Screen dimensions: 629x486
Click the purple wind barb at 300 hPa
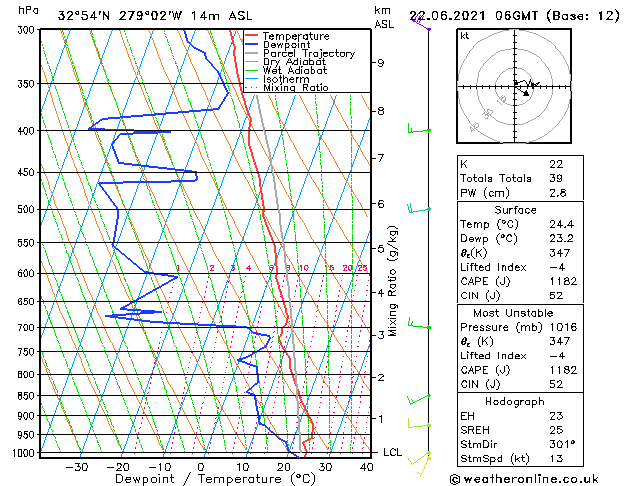click(x=420, y=22)
